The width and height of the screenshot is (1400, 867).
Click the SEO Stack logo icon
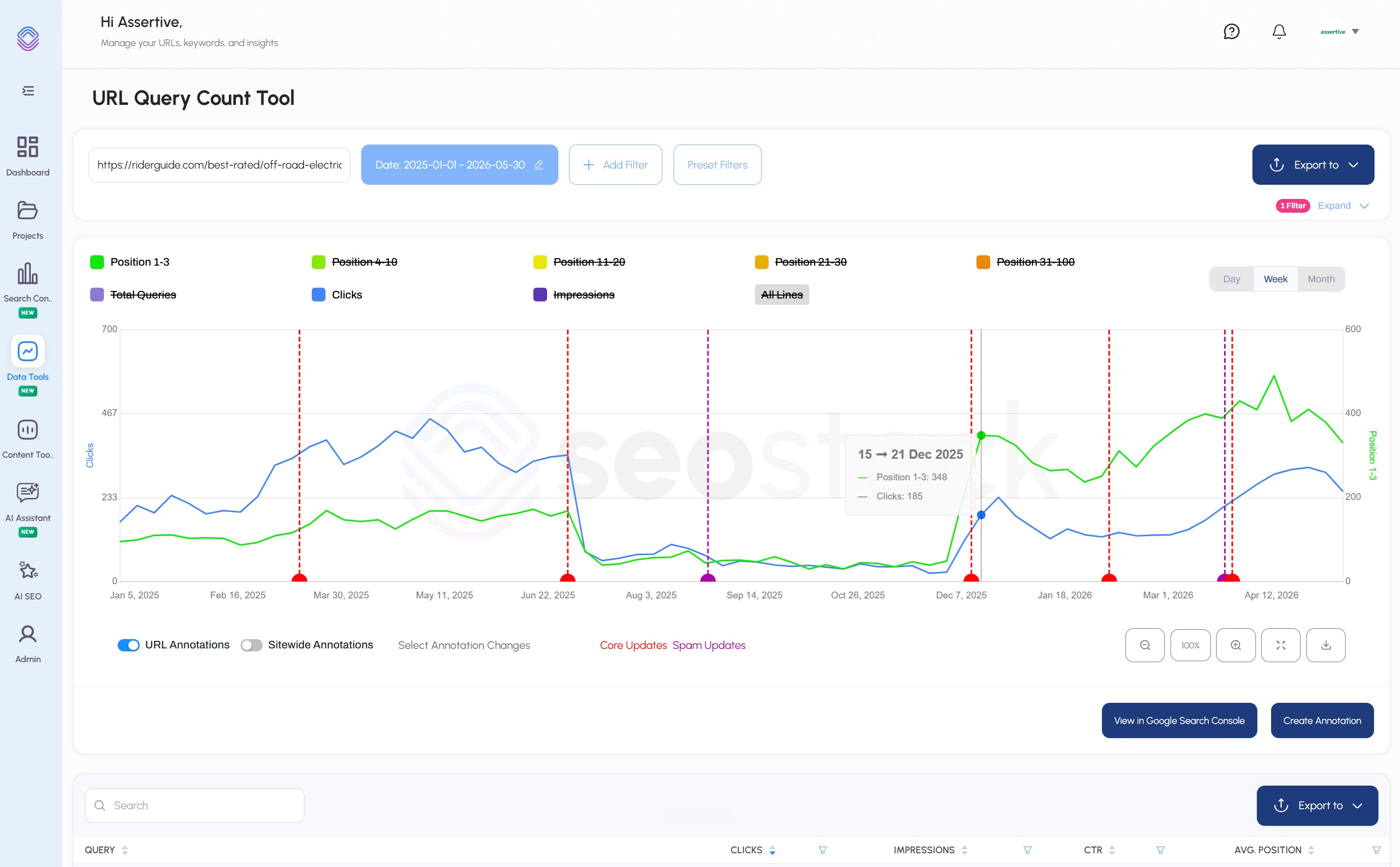coord(28,38)
